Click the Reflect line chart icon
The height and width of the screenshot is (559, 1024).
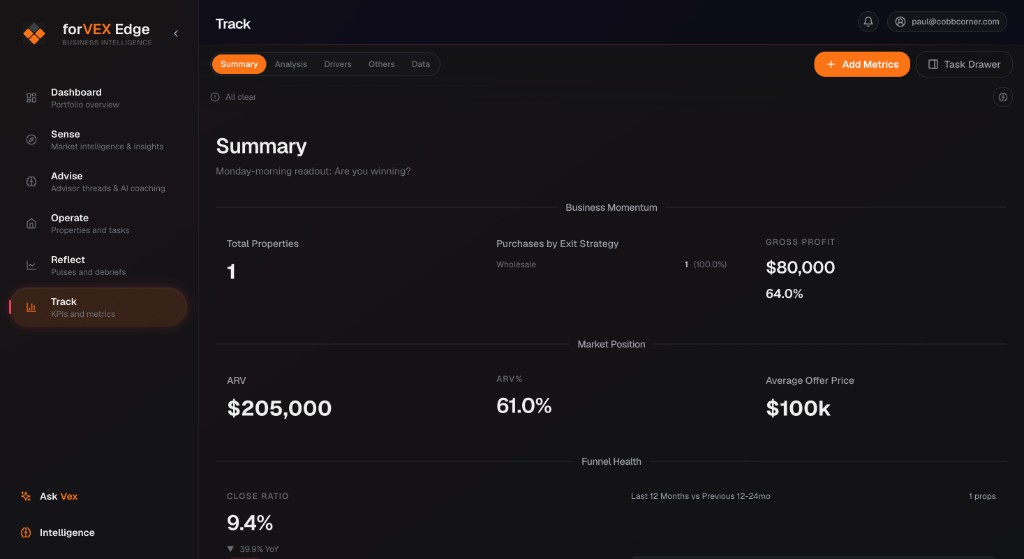click(31, 265)
